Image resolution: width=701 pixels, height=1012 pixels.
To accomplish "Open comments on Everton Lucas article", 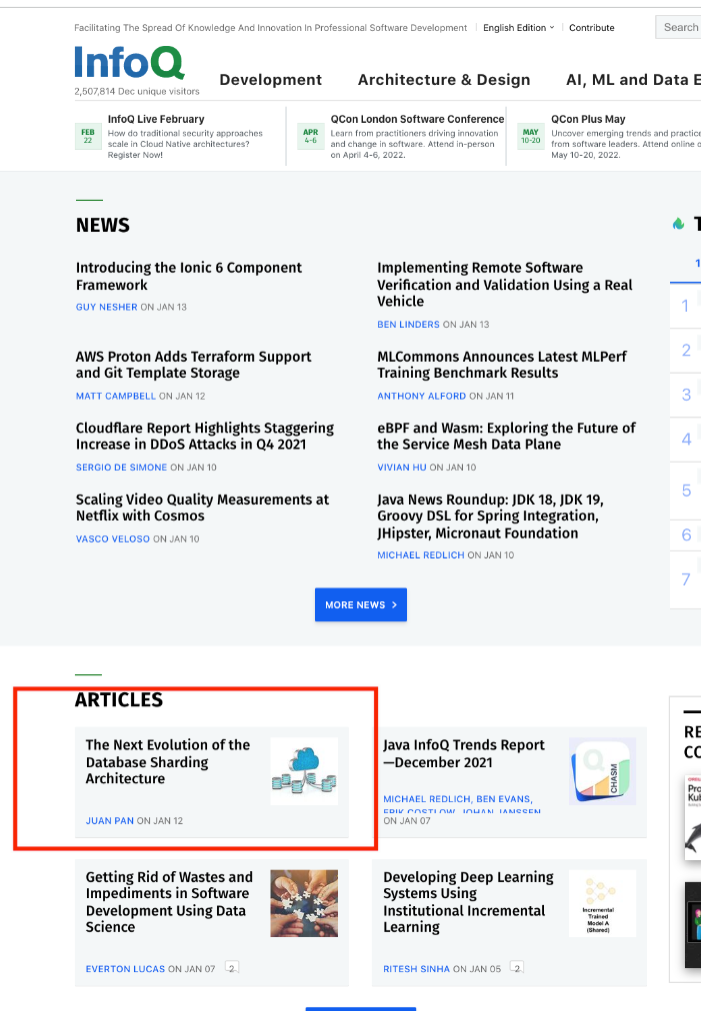I will point(232,967).
